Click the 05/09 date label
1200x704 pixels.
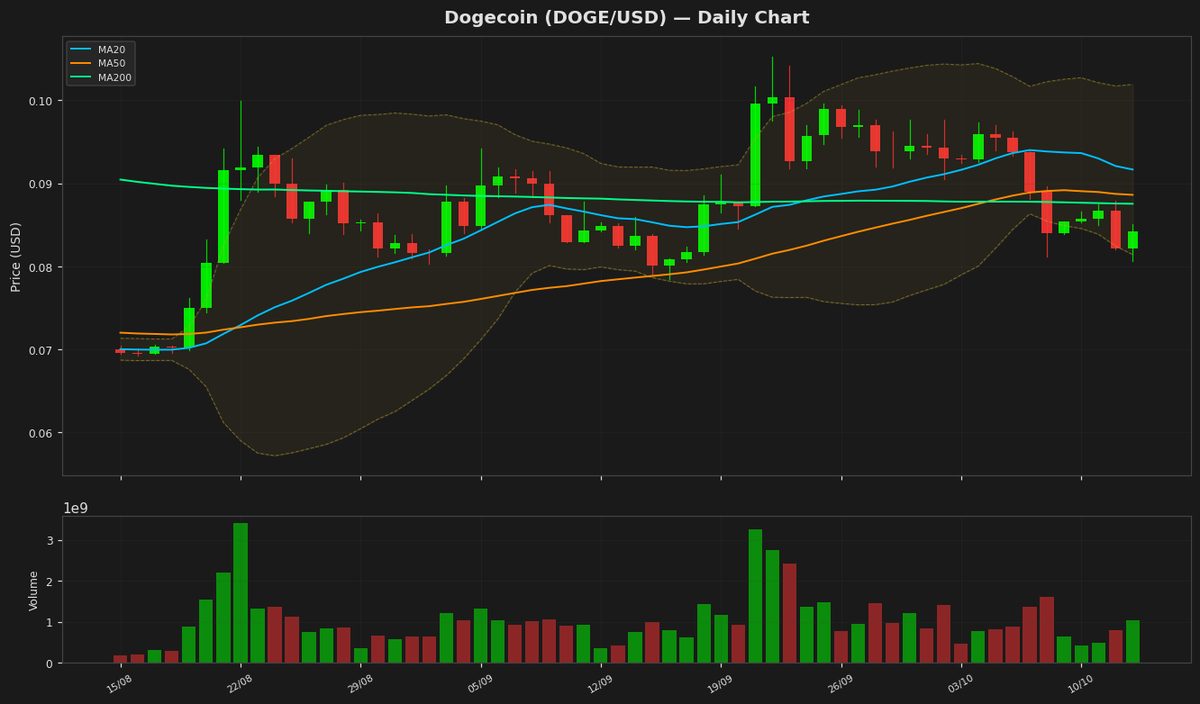tap(479, 683)
